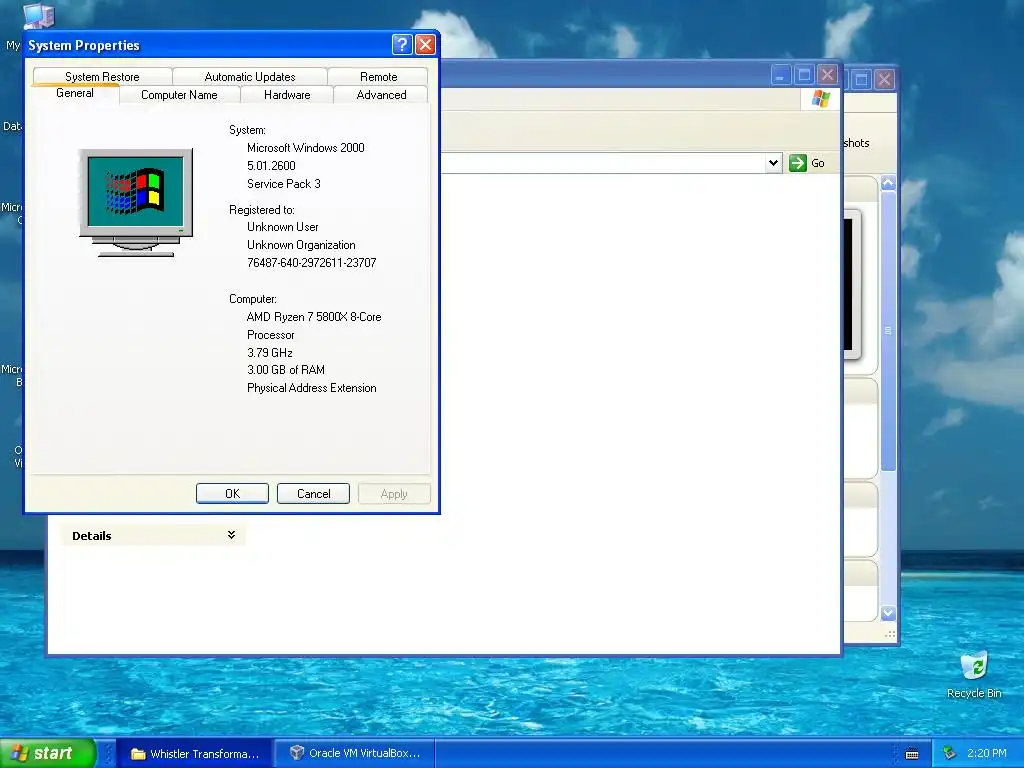Click the rear window's vertical scrollbar thumb
The image size is (1024, 768).
(x=888, y=330)
